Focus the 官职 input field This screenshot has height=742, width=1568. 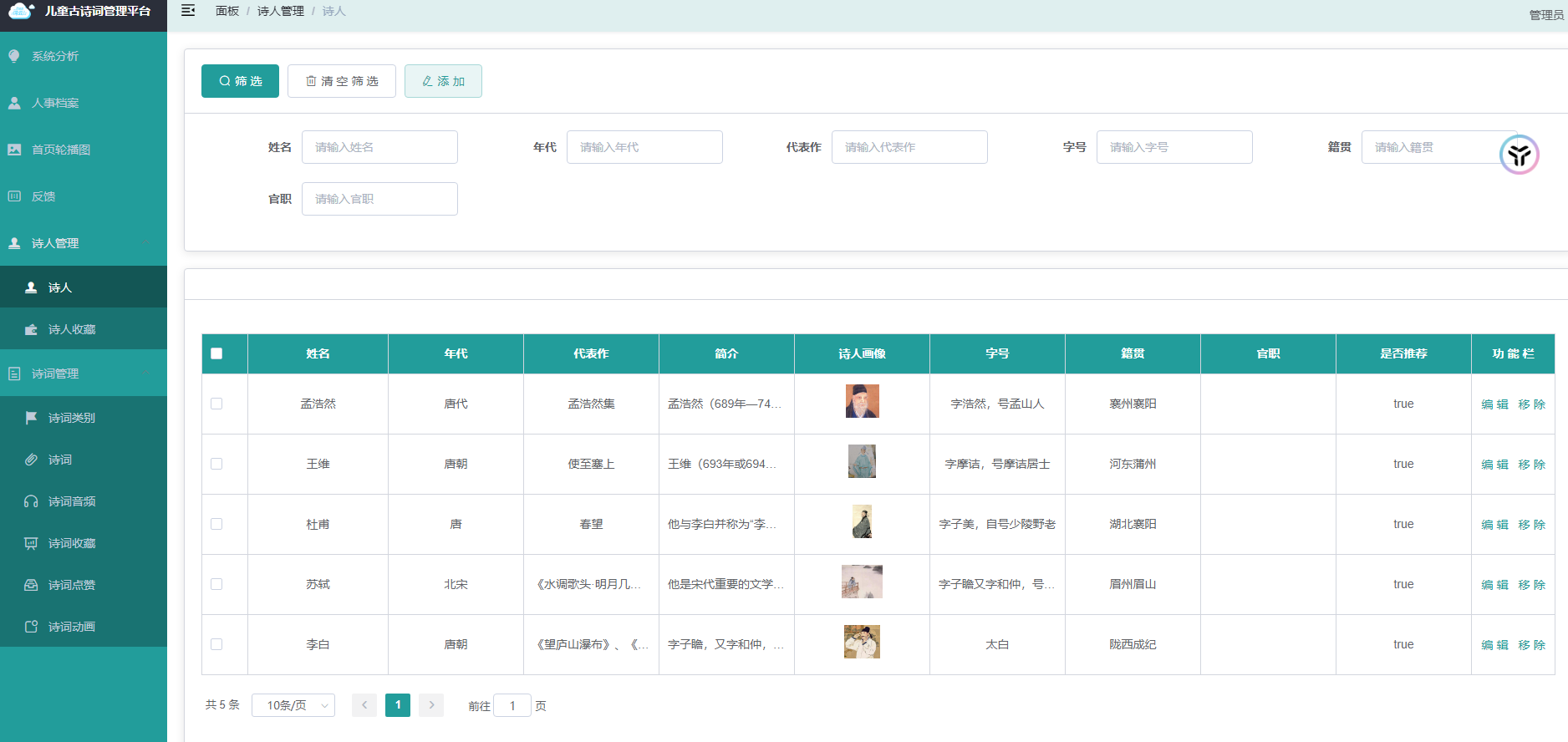379,199
